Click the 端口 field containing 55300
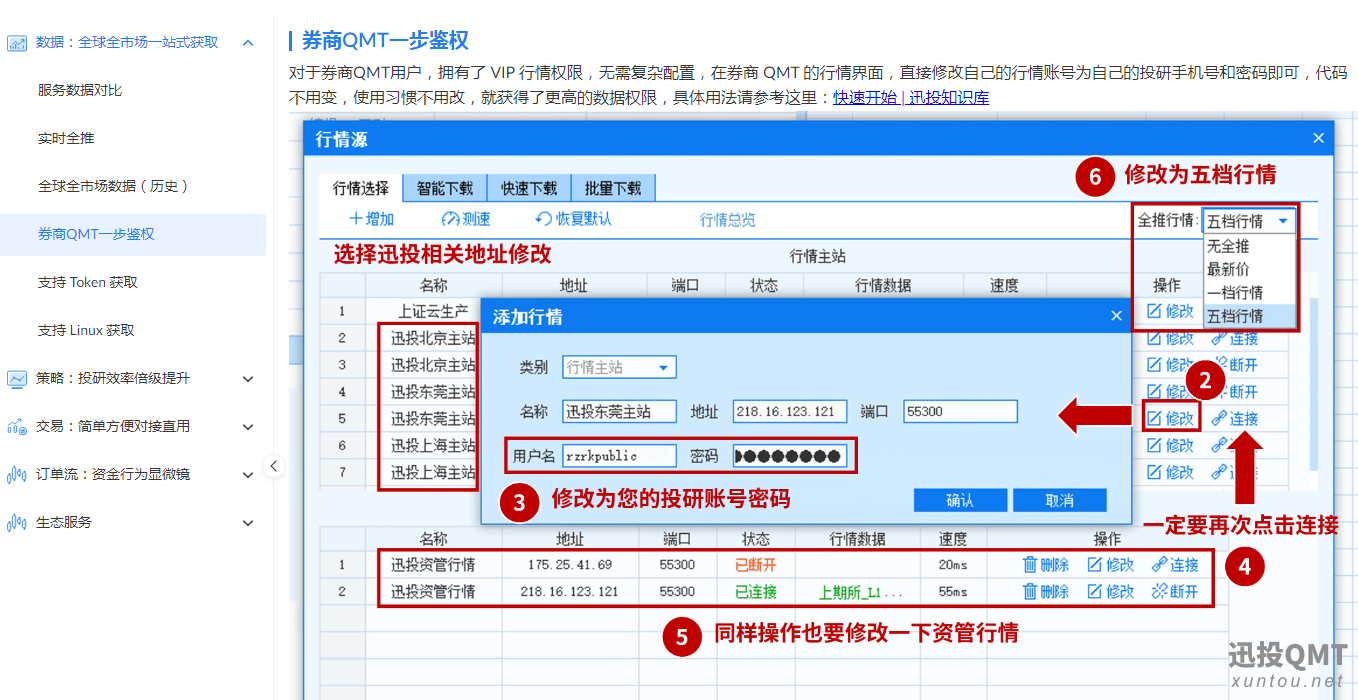This screenshot has width=1358, height=700. [x=960, y=411]
